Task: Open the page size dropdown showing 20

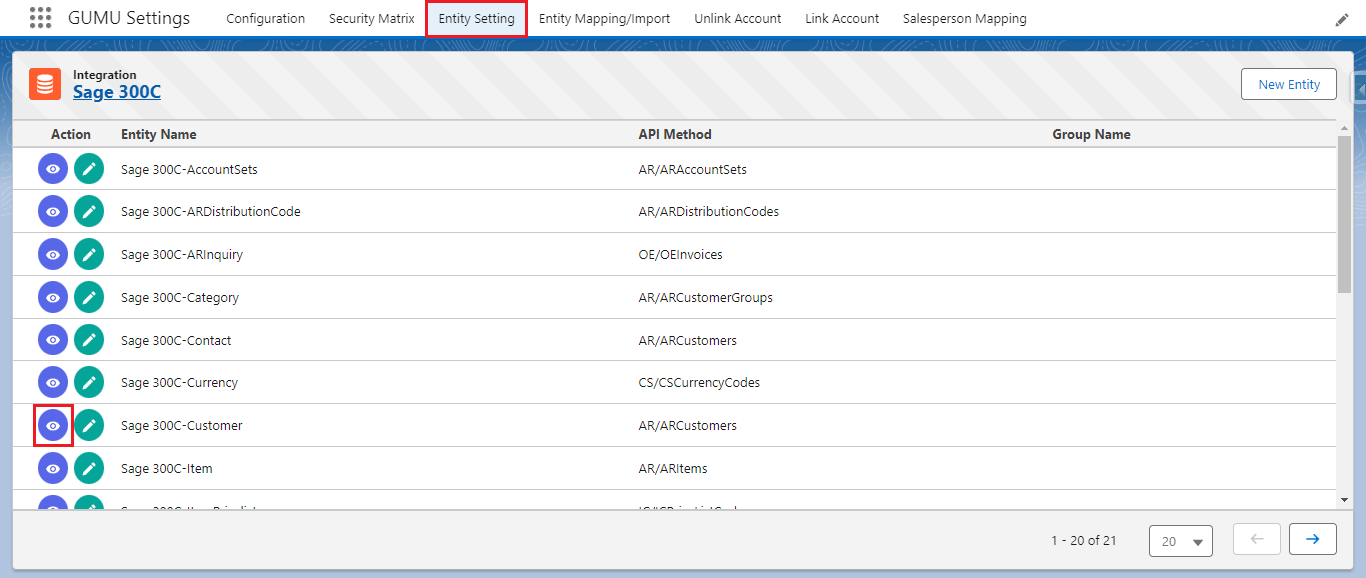Action: 1181,541
